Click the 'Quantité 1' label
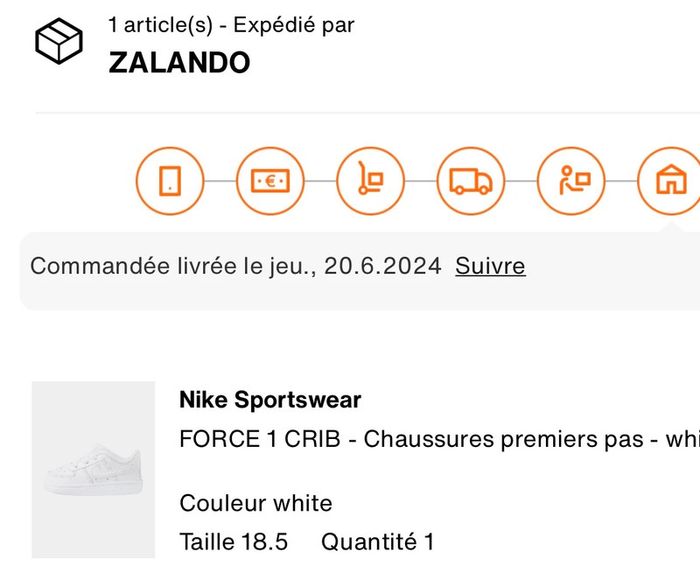This screenshot has width=700, height=564. click(377, 542)
